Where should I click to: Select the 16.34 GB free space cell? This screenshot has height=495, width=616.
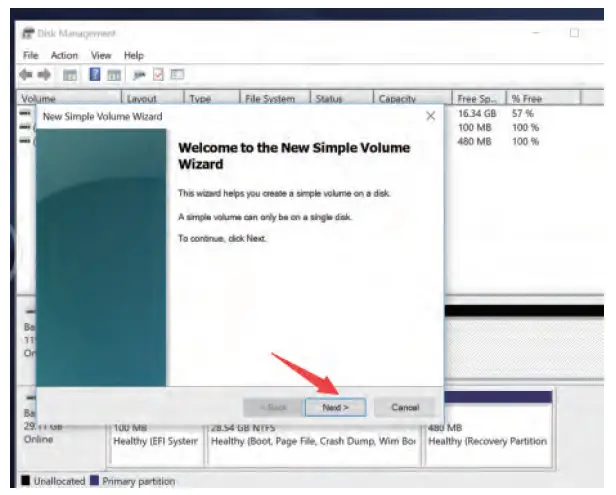coord(477,114)
